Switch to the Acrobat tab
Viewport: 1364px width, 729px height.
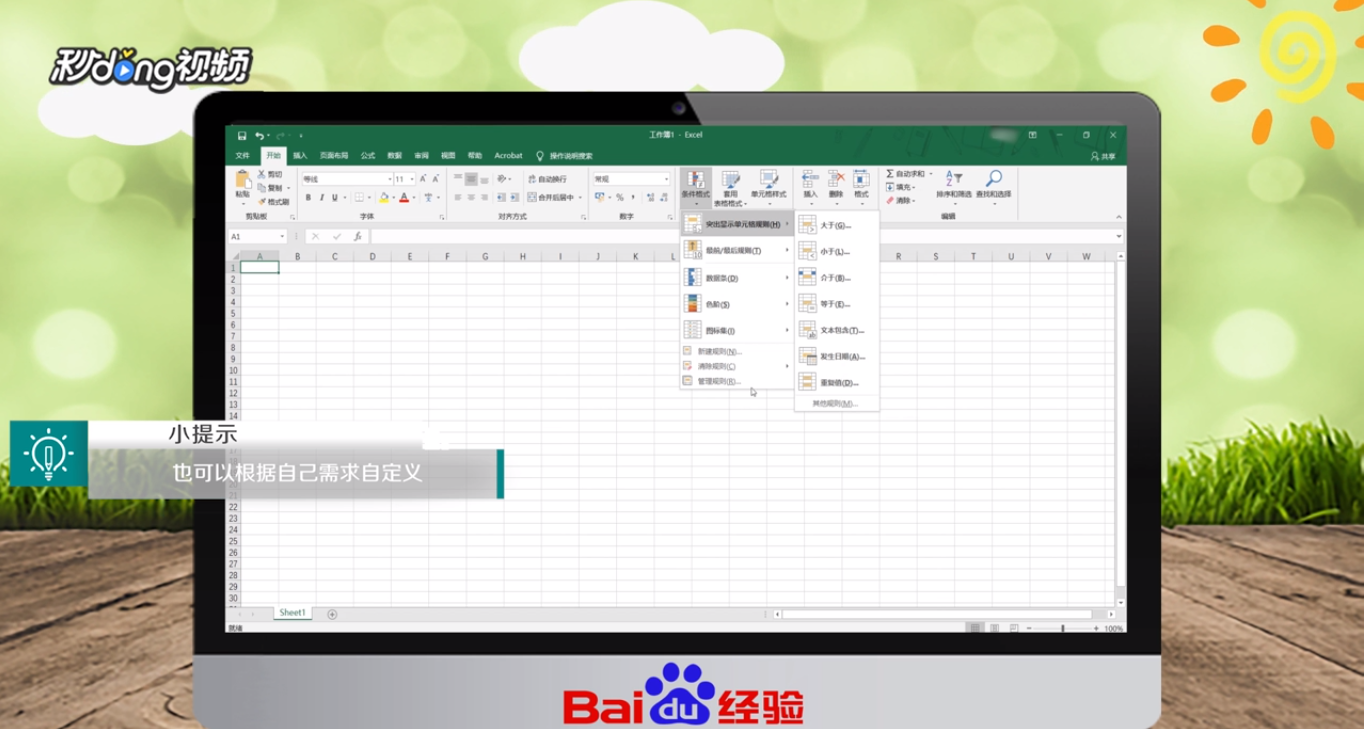click(508, 156)
